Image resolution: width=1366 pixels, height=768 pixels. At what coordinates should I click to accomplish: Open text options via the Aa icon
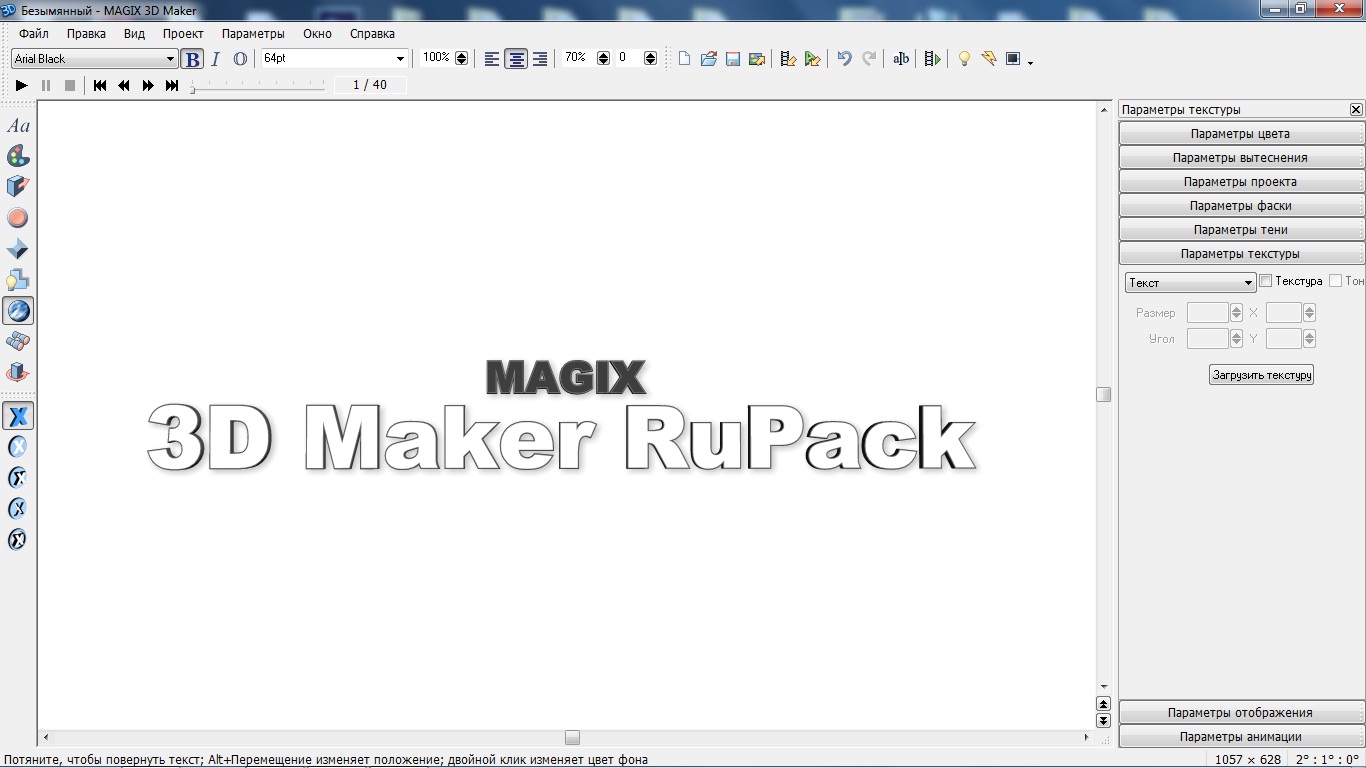[18, 126]
